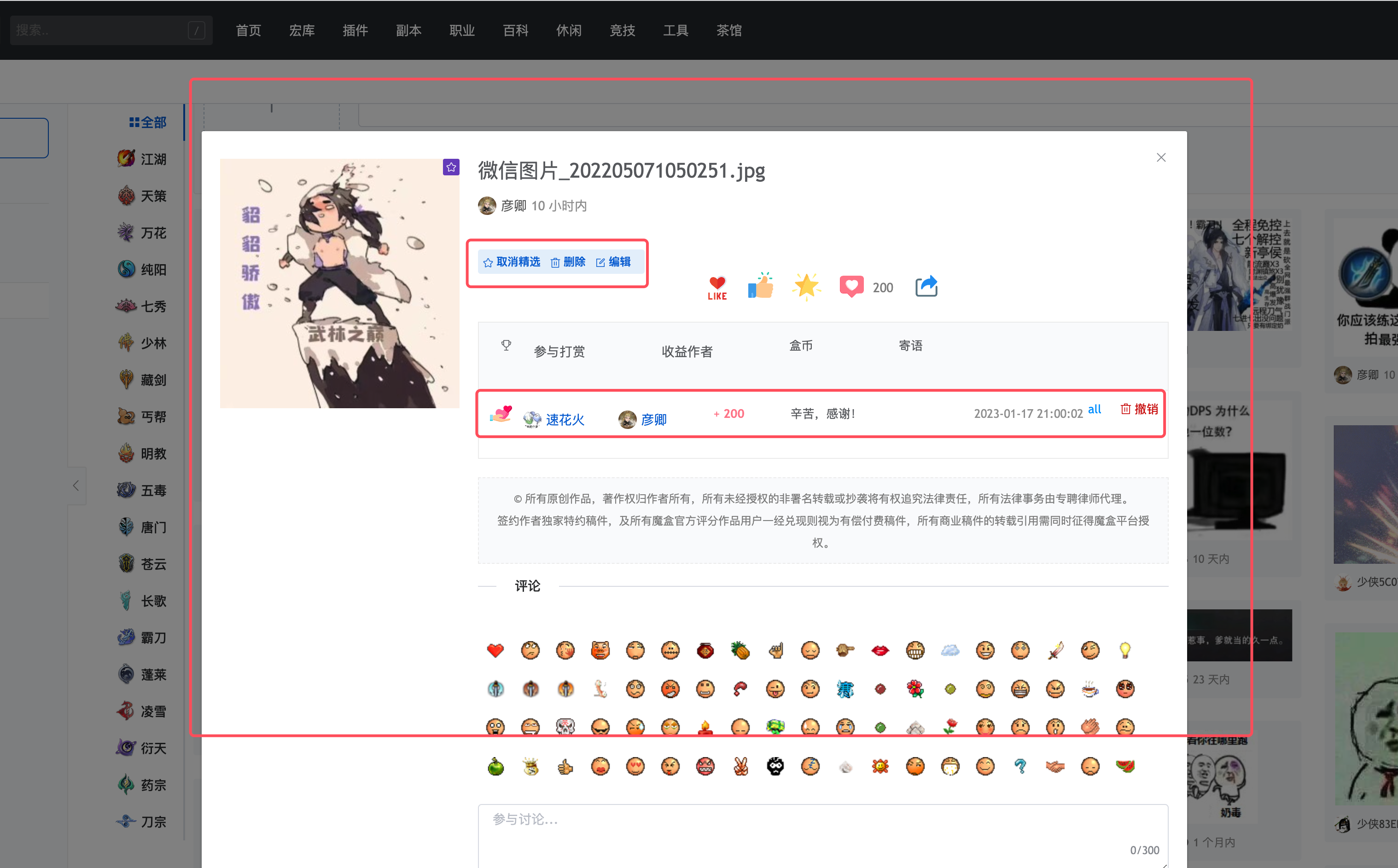
Task: Select the red heart emoji in comment panel
Action: (495, 650)
